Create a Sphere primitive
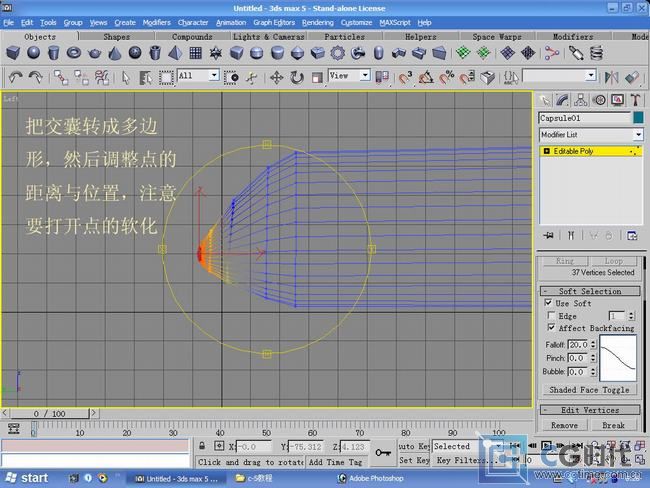This screenshot has height=488, width=650. coord(33,53)
